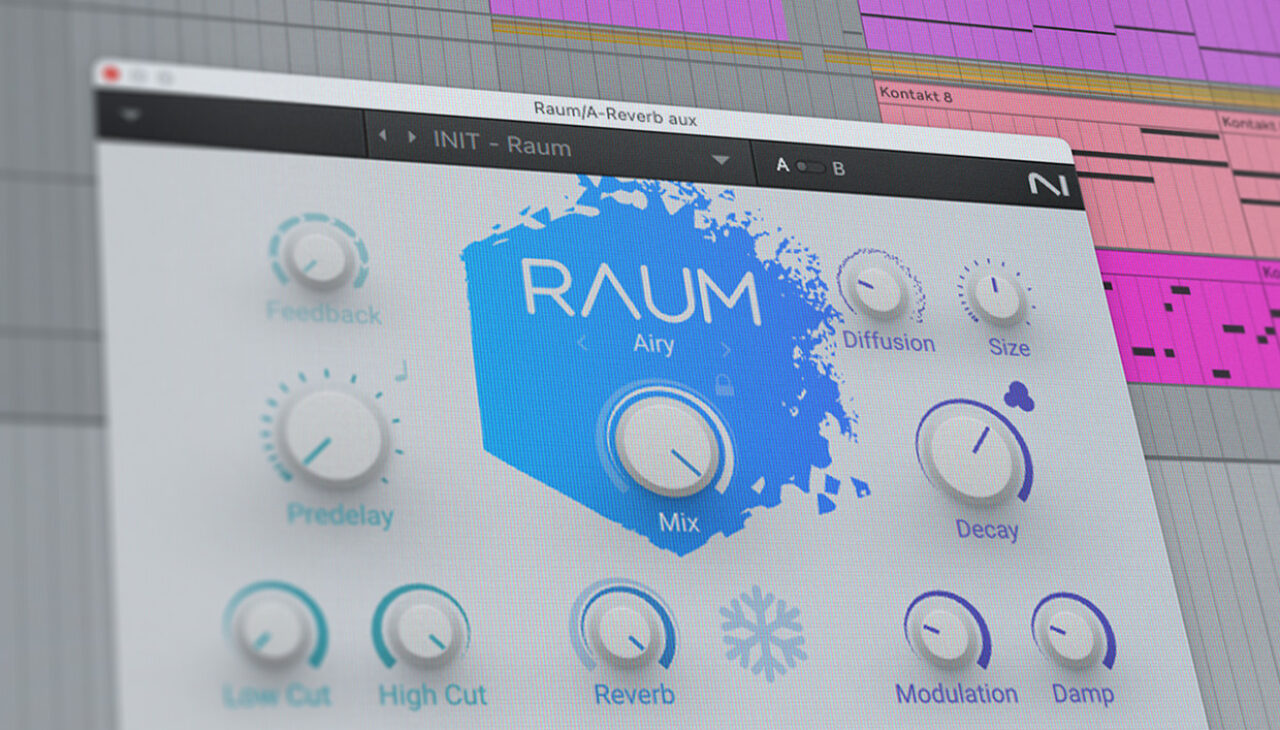
Task: Open the top-left header menu arrow
Action: 130,113
